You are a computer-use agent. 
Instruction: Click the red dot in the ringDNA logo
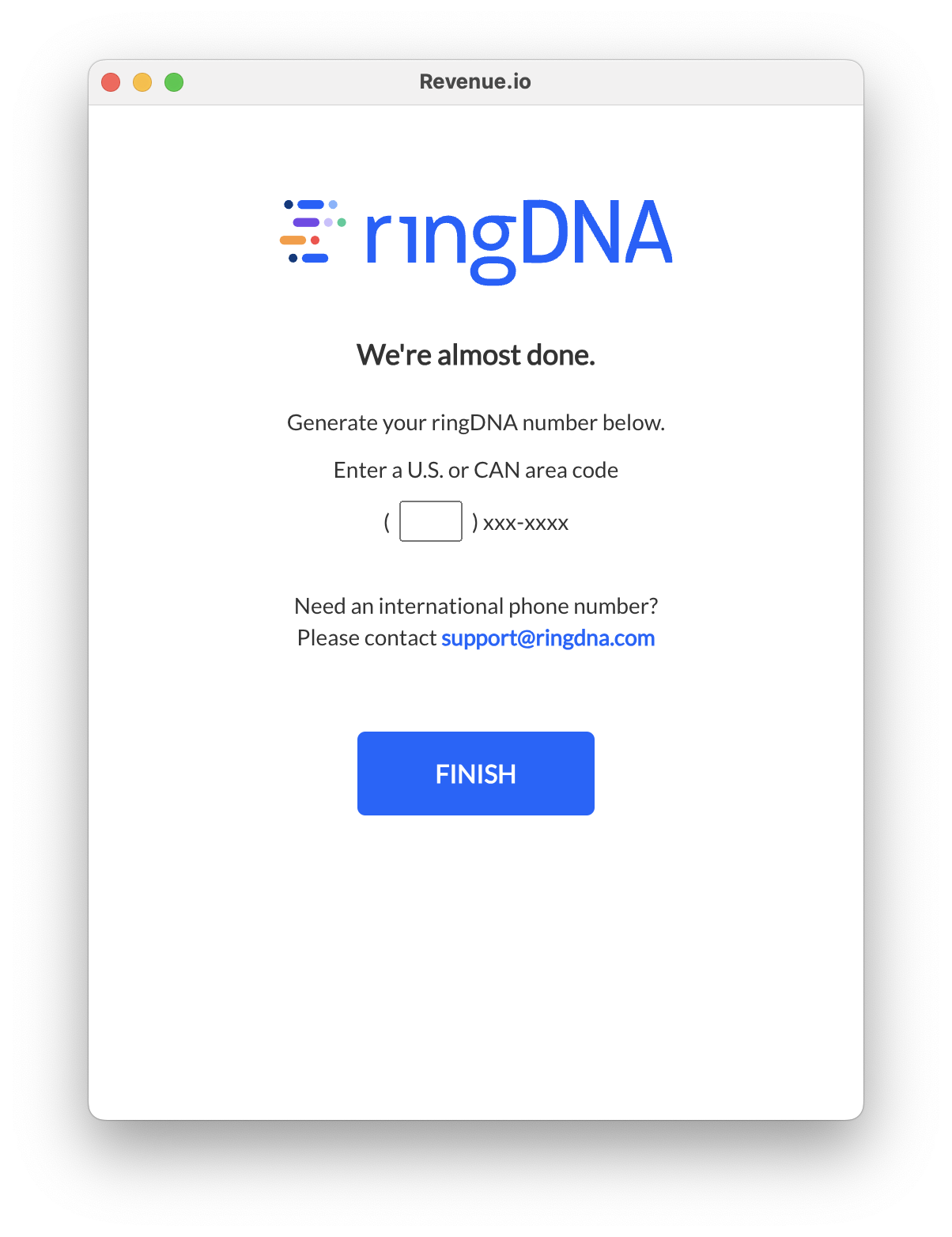tap(315, 240)
